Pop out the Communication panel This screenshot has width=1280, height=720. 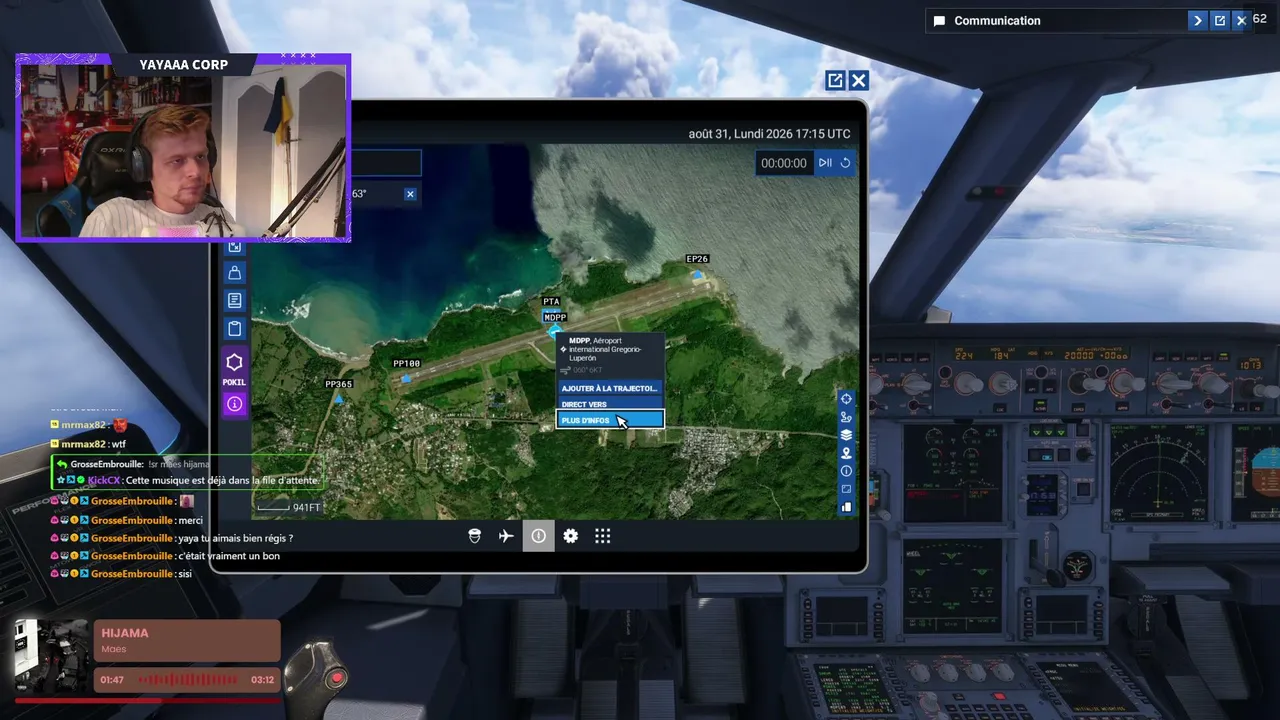[1220, 20]
